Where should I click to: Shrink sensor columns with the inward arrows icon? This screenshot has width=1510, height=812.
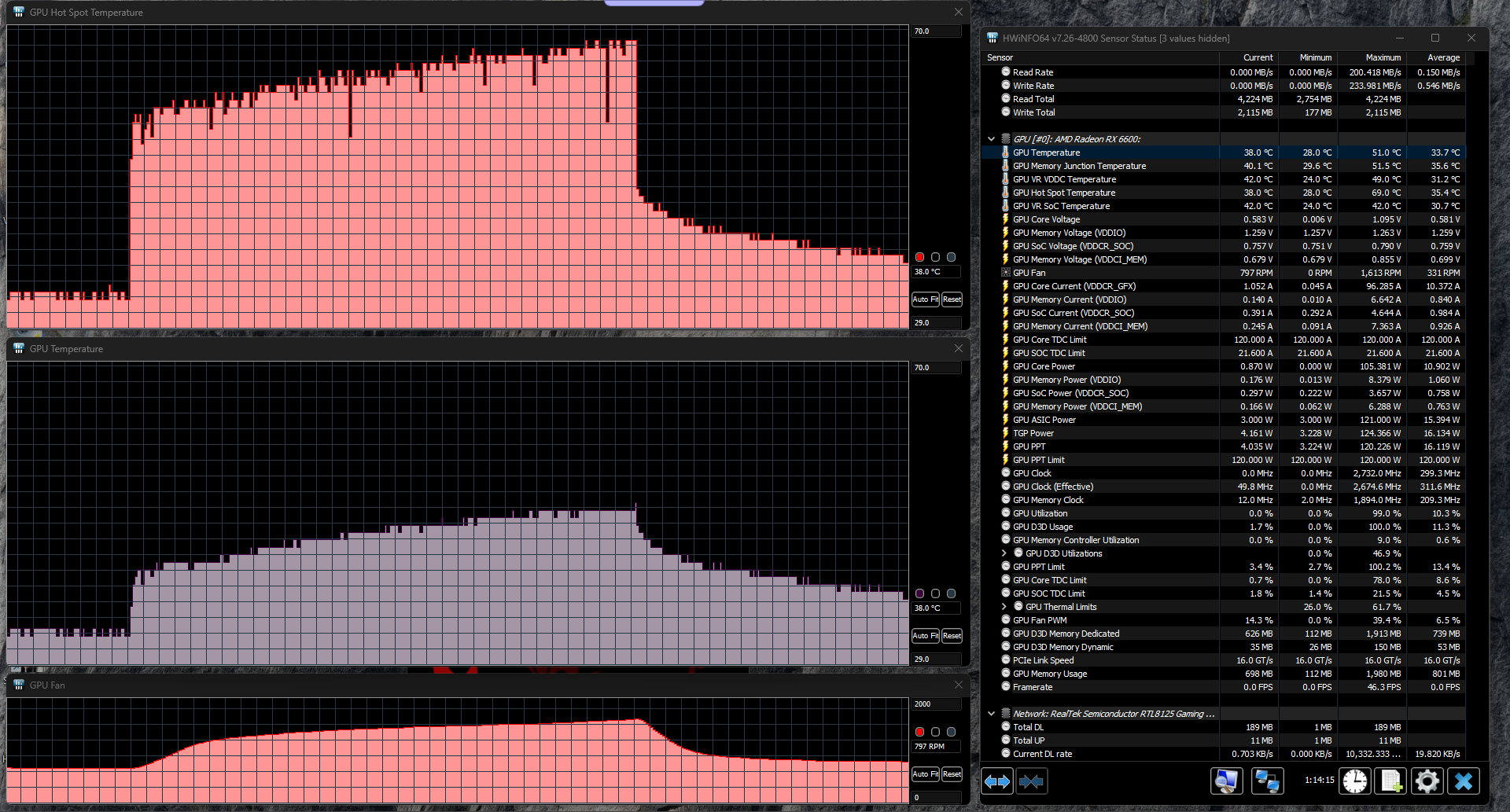pyautogui.click(x=1032, y=781)
